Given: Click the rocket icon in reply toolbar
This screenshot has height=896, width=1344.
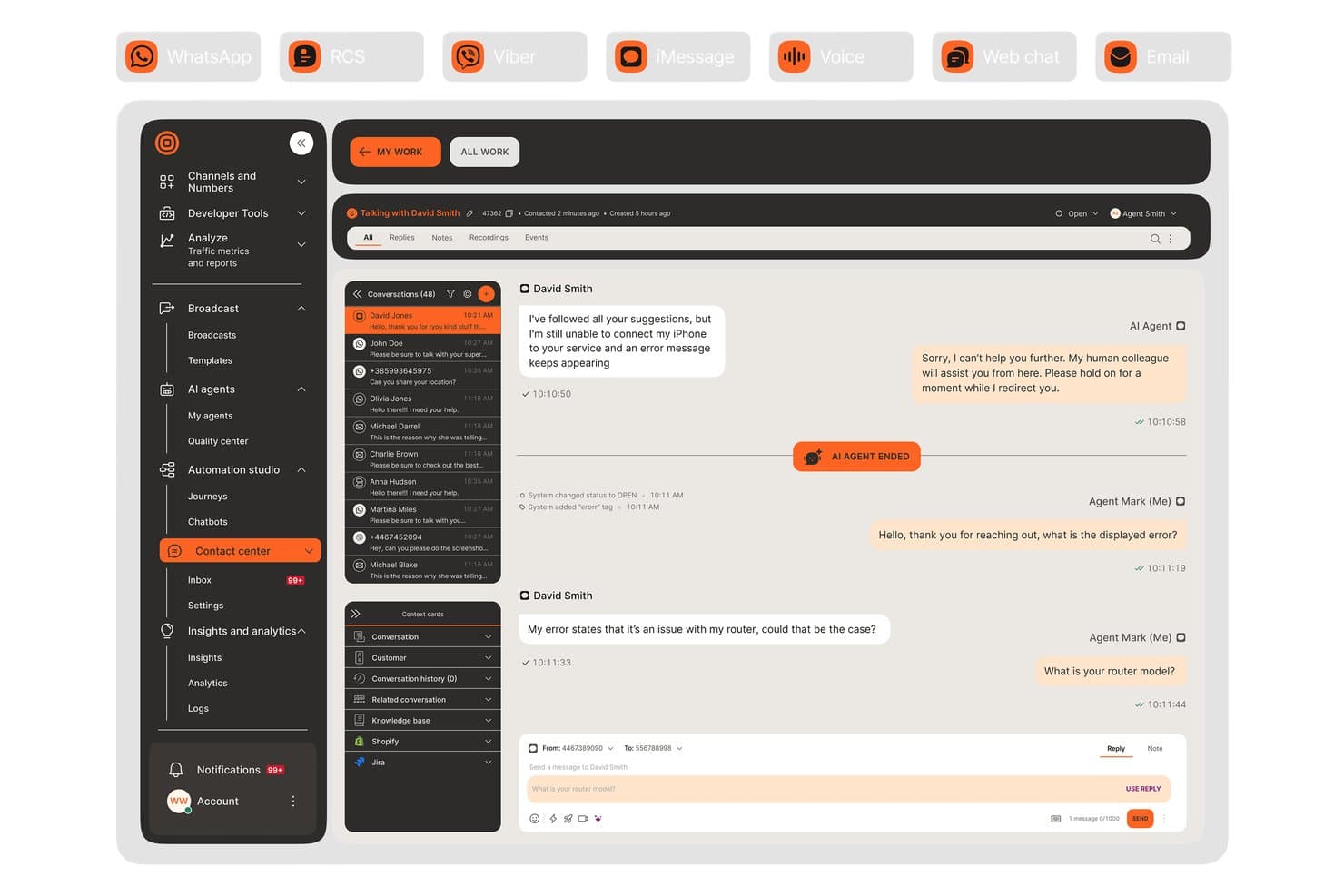Looking at the screenshot, I should point(568,819).
